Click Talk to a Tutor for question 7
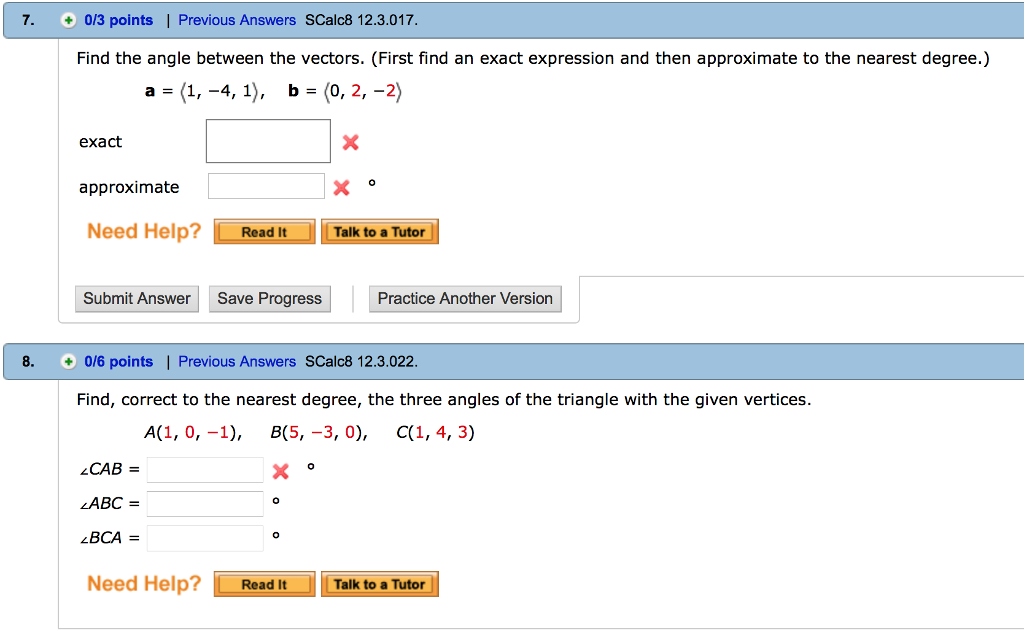This screenshot has width=1024, height=641. pyautogui.click(x=379, y=231)
